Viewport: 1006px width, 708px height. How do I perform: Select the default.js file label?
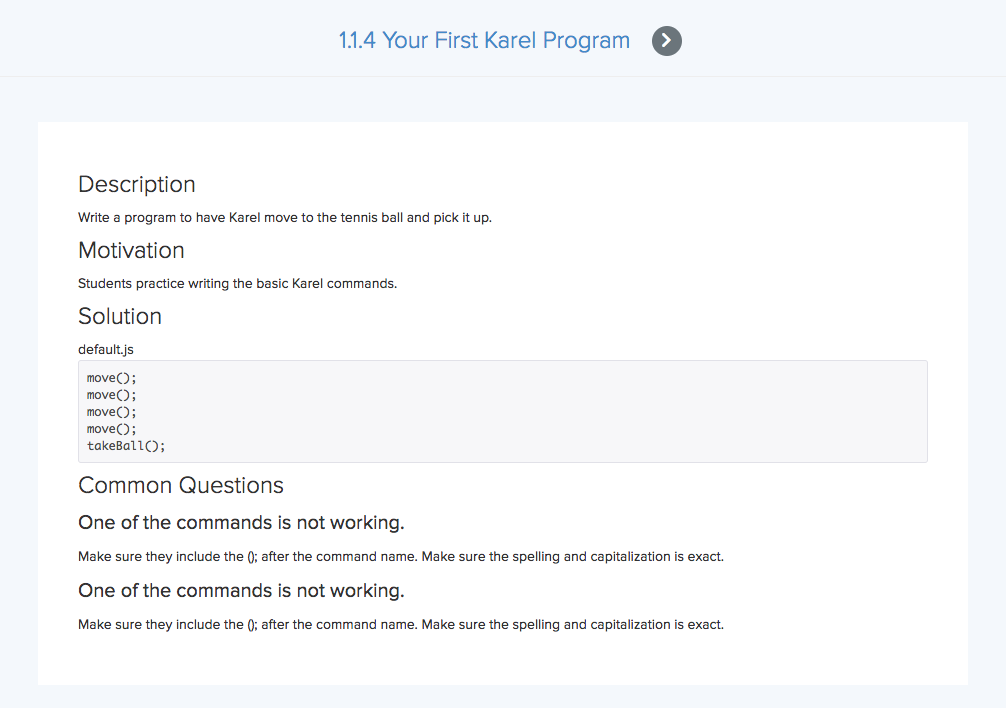[106, 350]
